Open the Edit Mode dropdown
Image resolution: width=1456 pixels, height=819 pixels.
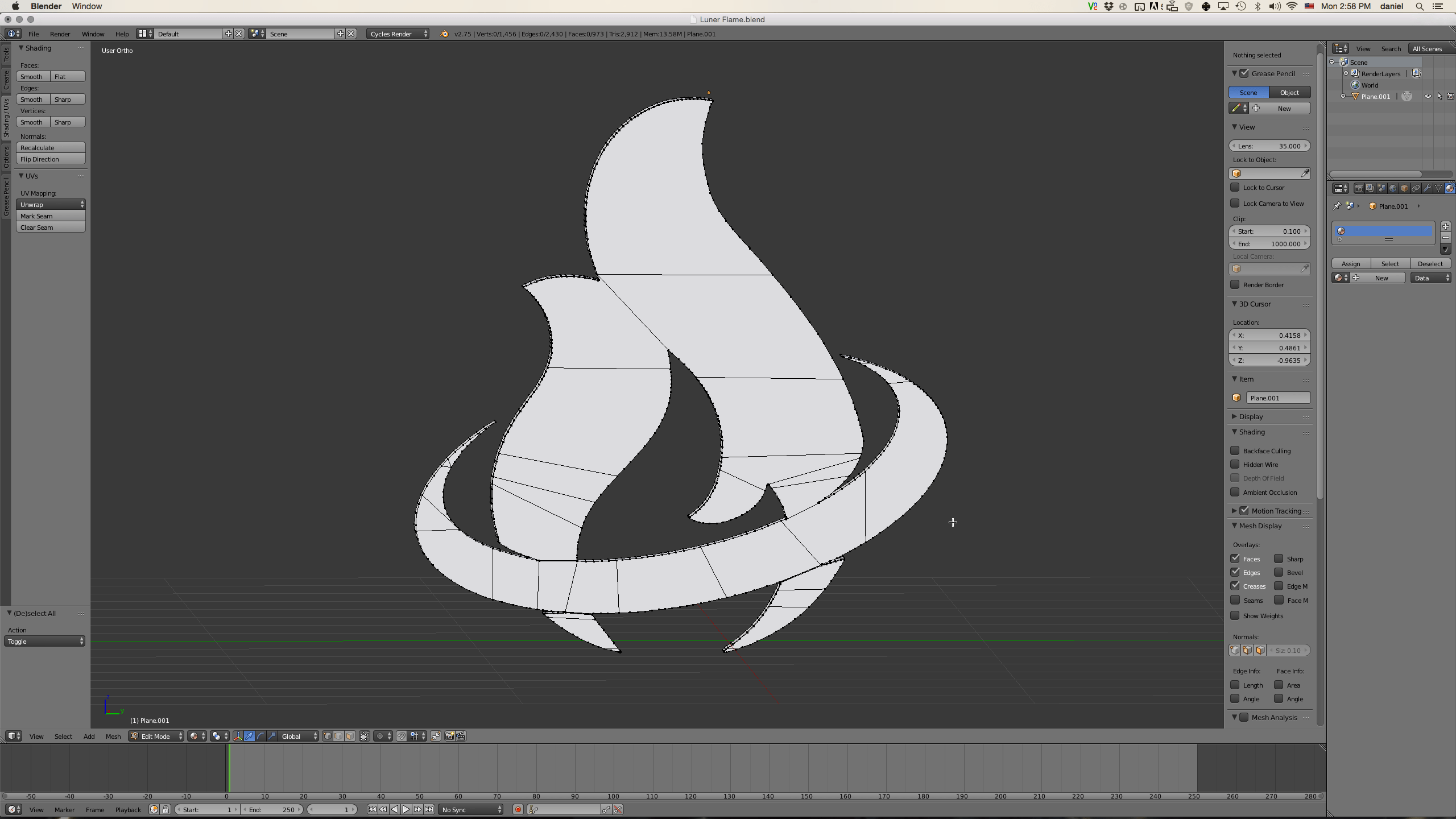pos(156,736)
